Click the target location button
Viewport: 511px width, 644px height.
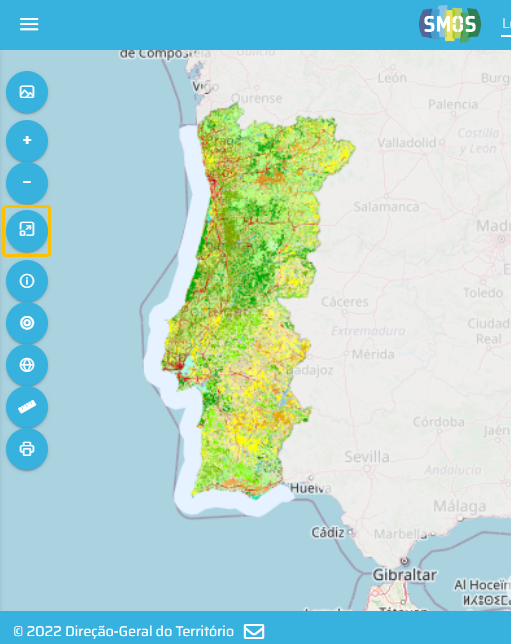tap(27, 323)
